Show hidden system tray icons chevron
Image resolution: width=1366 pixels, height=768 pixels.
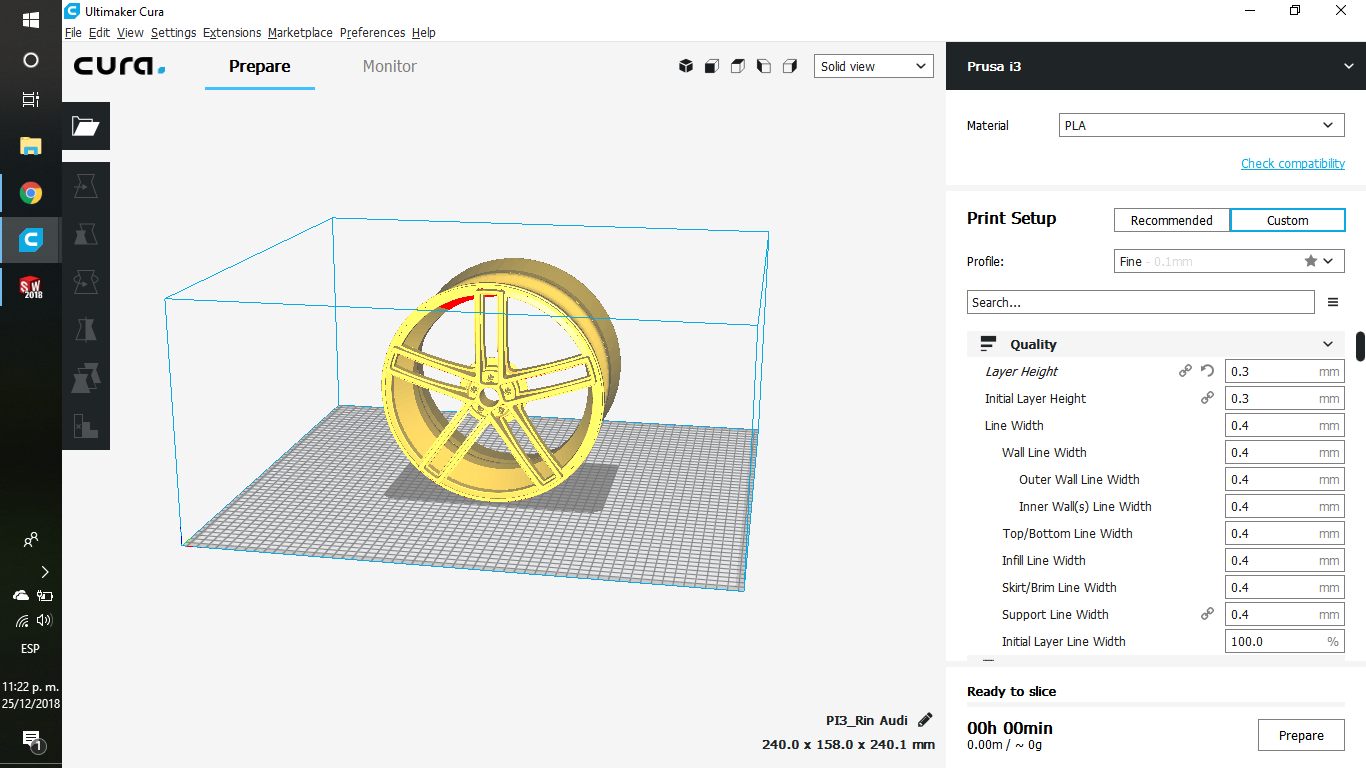[x=44, y=572]
